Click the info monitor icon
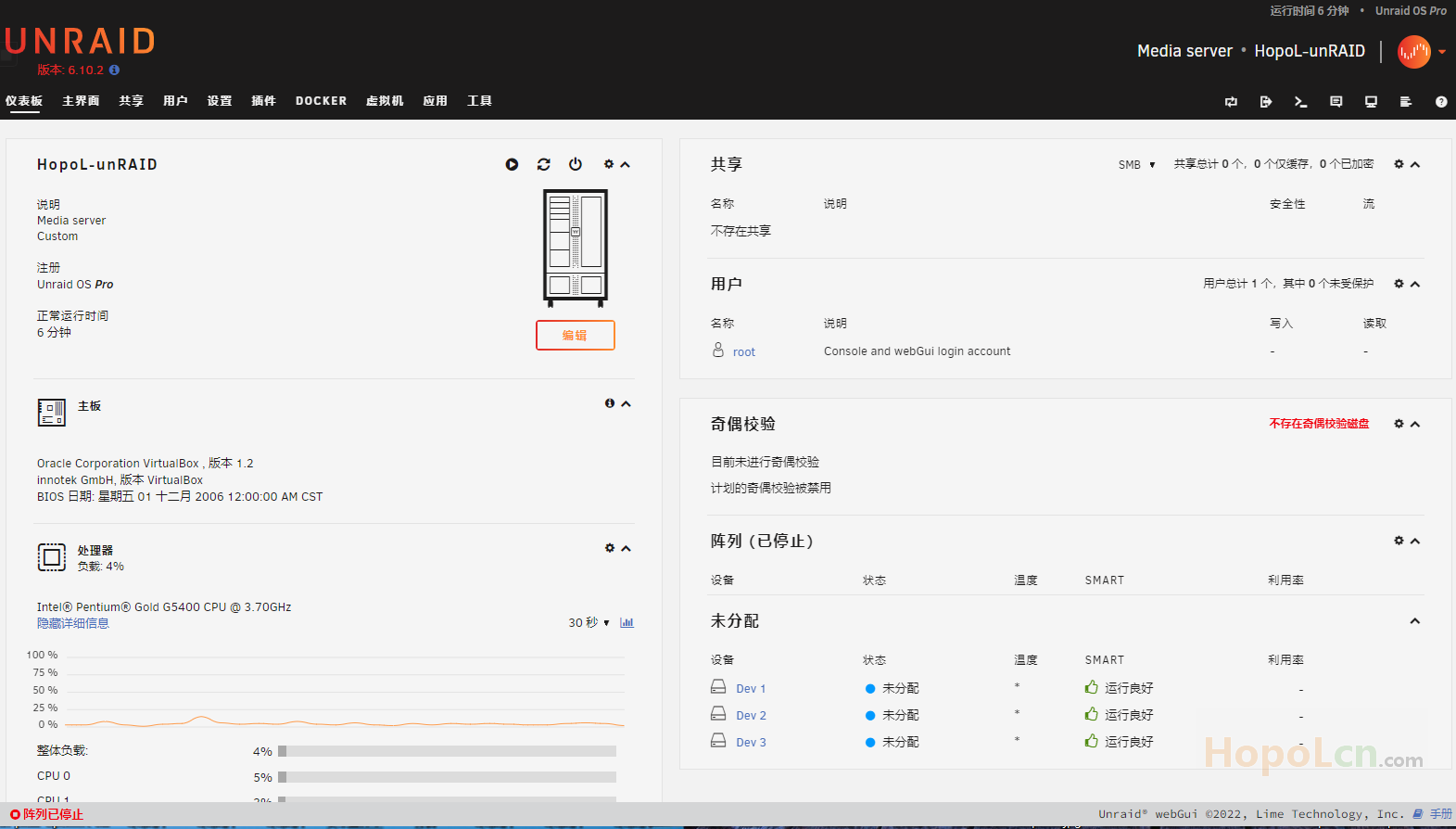Image resolution: width=1456 pixels, height=829 pixels. coord(1371,102)
